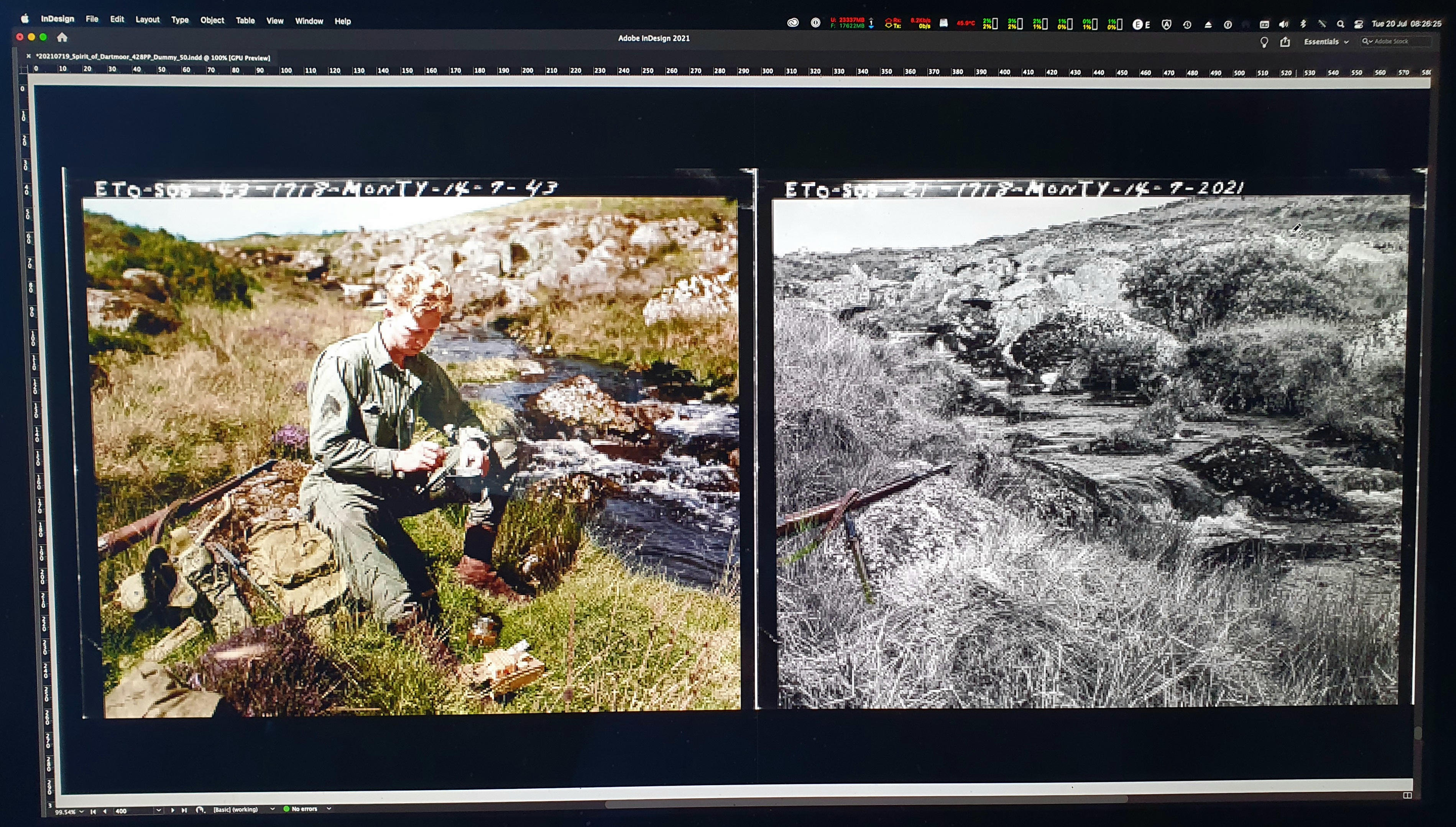Open Creative Cloud menu bar icon
The width and height of the screenshot is (1456, 827).
coord(793,23)
